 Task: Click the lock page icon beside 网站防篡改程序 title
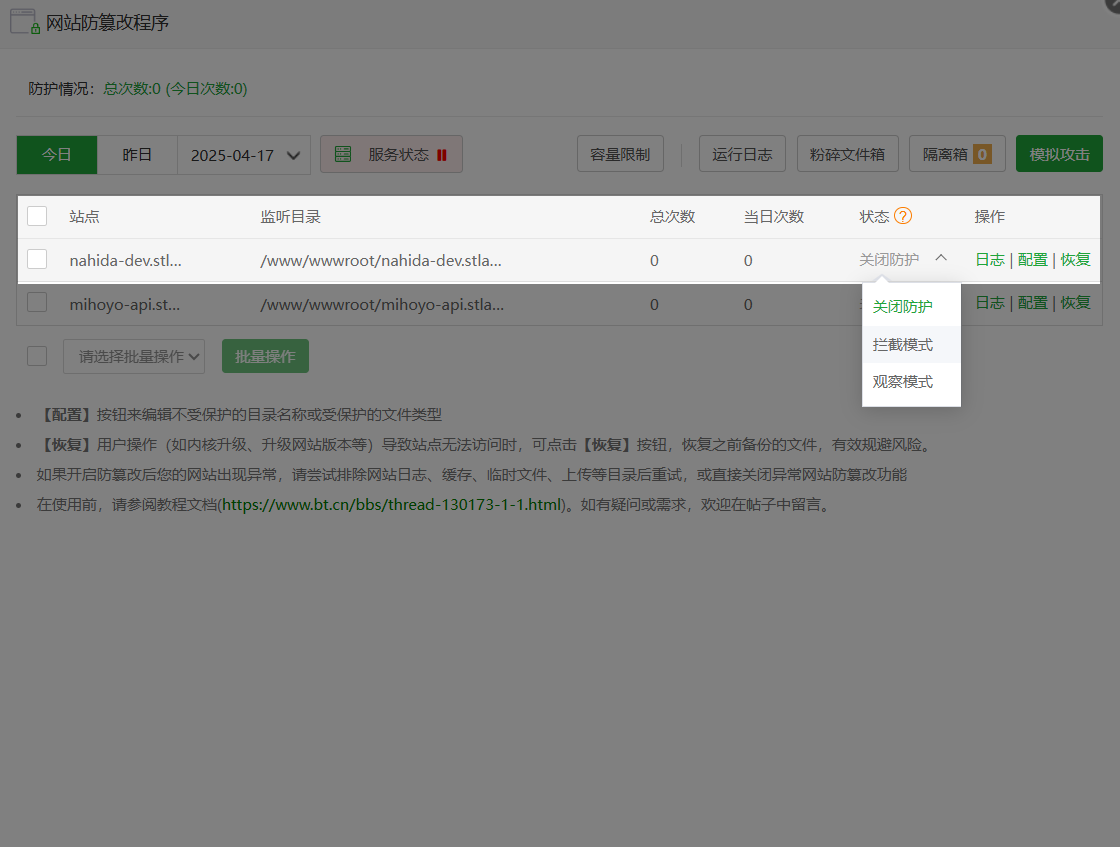(24, 21)
